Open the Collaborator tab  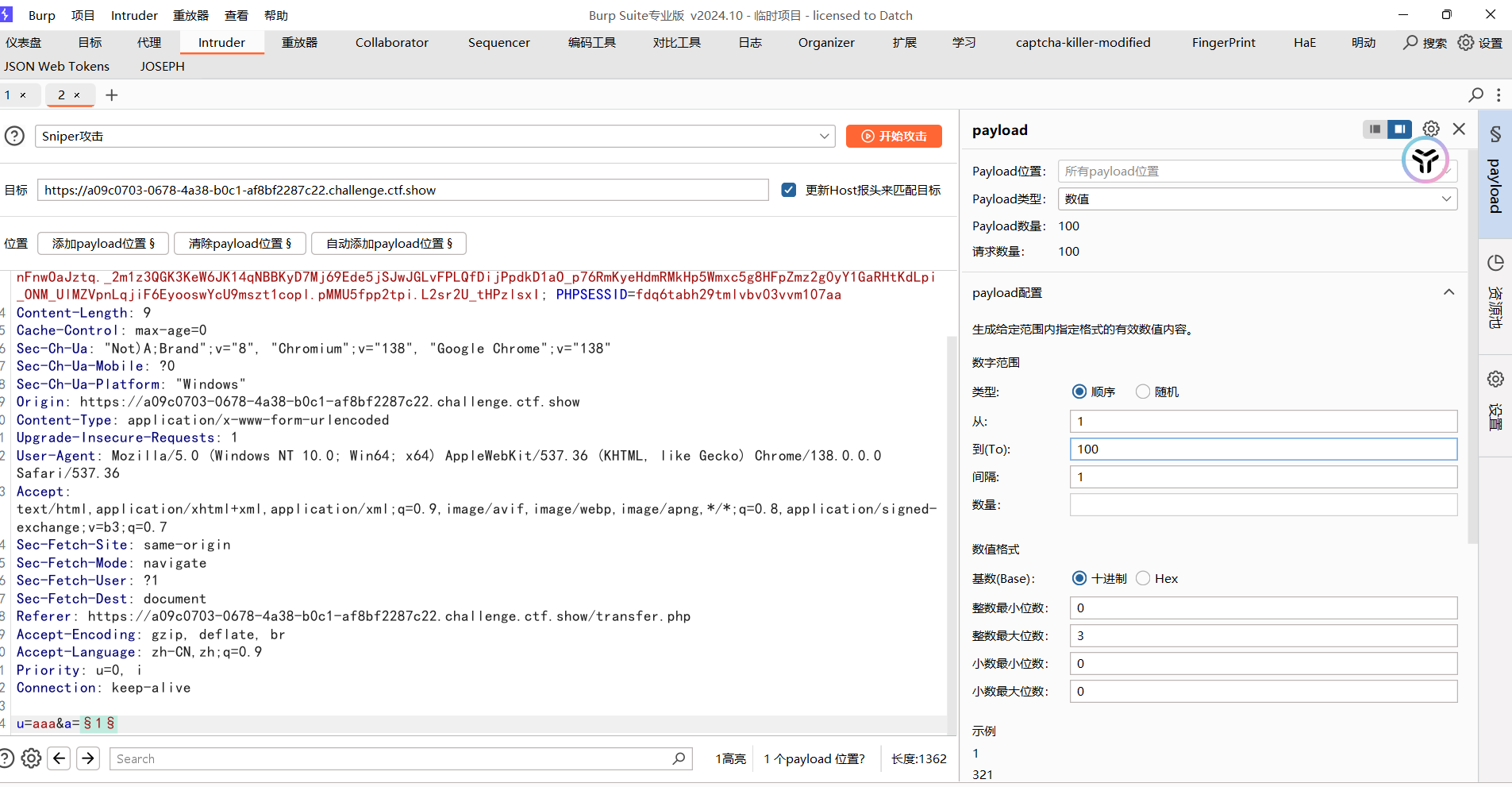coord(391,43)
